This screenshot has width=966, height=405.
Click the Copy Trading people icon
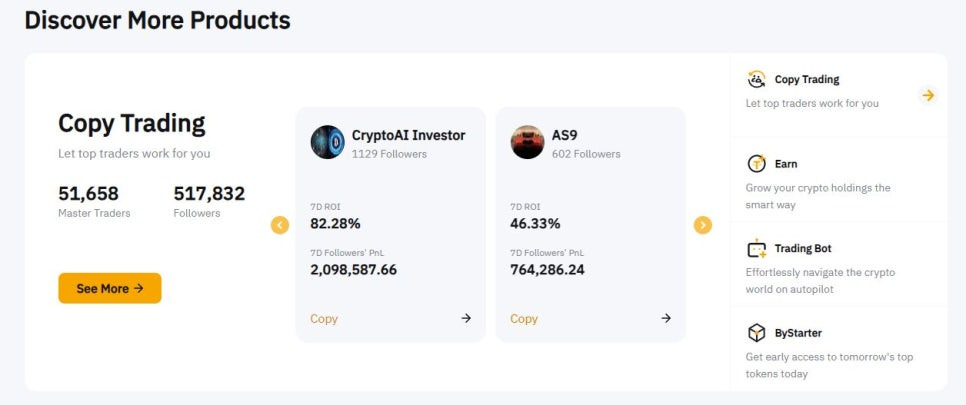coord(756,80)
